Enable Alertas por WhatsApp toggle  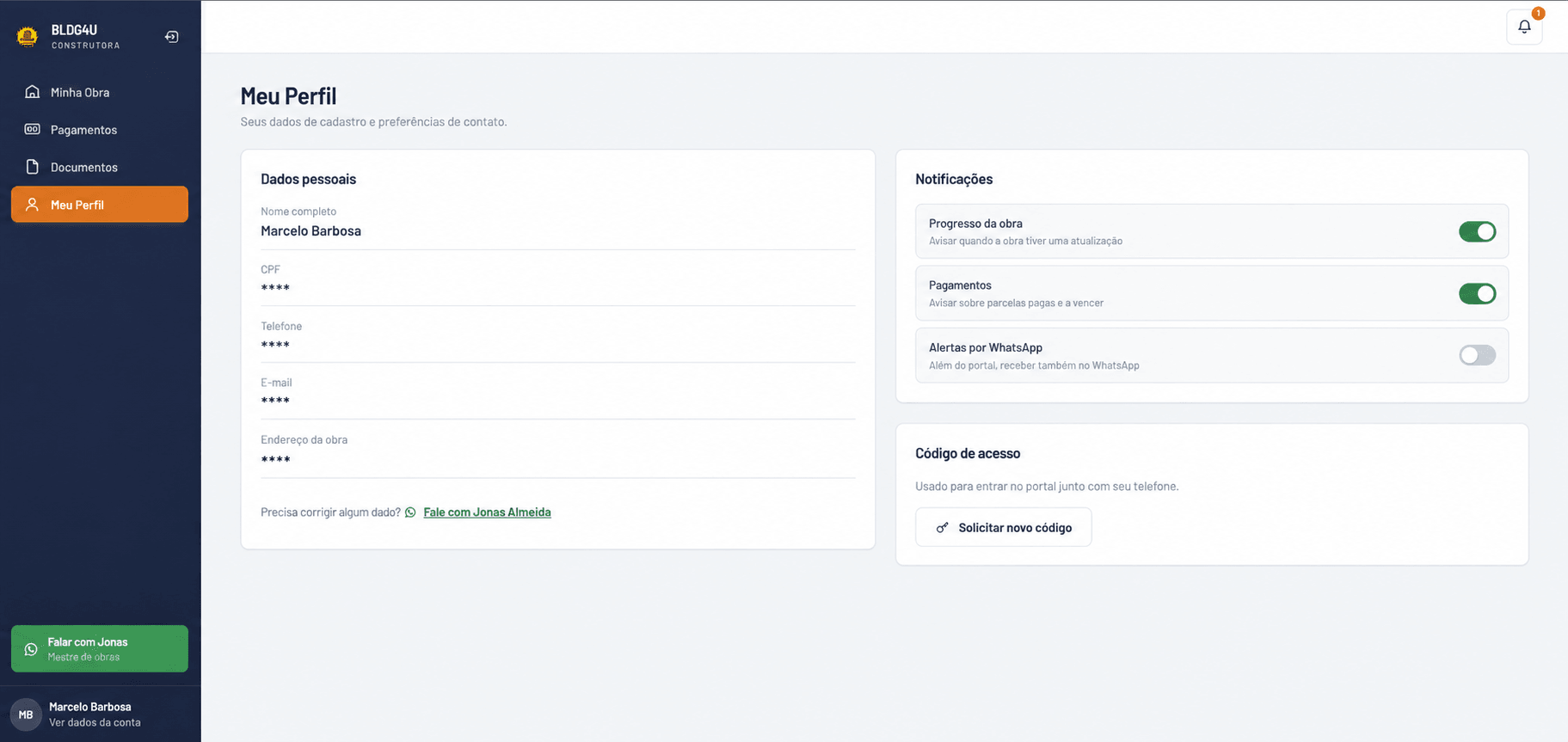coord(1477,355)
